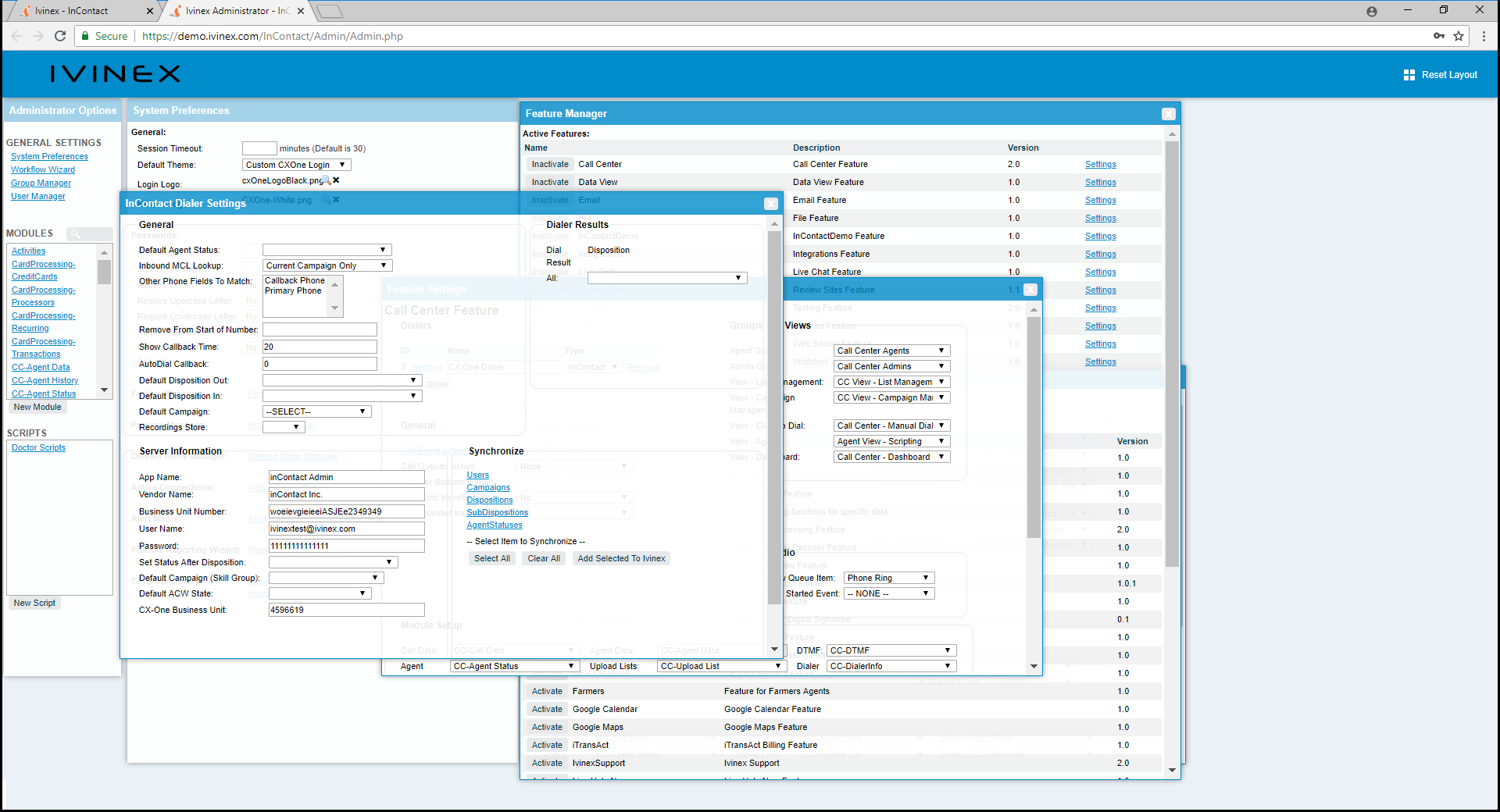Click the Modules list scrollbar thumb
This screenshot has height=812, width=1500.
click(104, 272)
